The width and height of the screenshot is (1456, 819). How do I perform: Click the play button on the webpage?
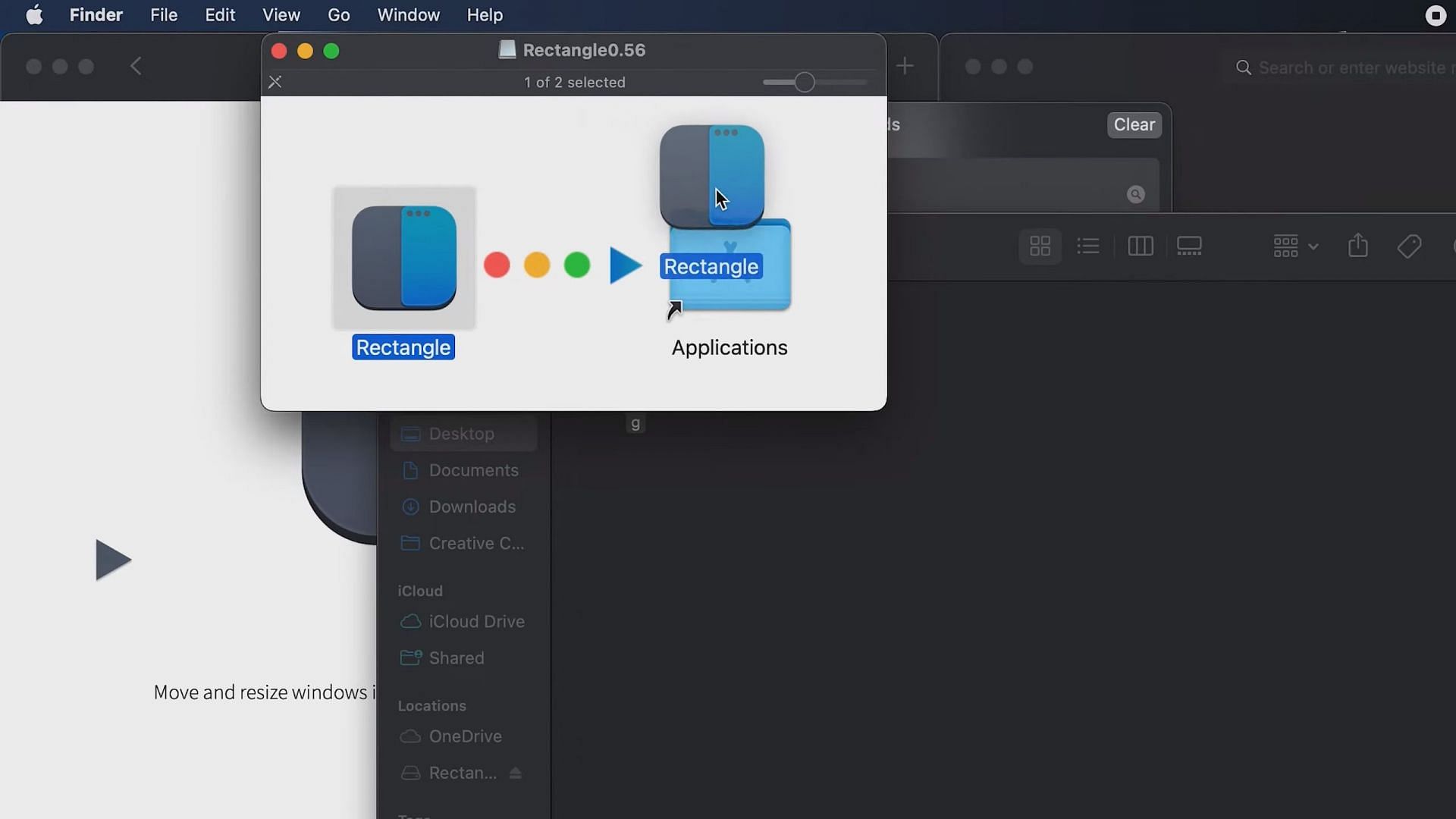tap(113, 560)
